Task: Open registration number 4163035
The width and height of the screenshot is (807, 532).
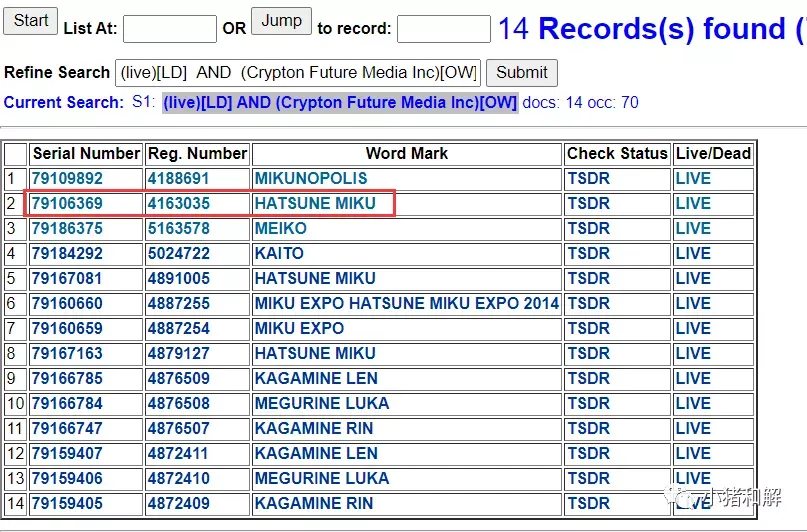Action: [179, 204]
